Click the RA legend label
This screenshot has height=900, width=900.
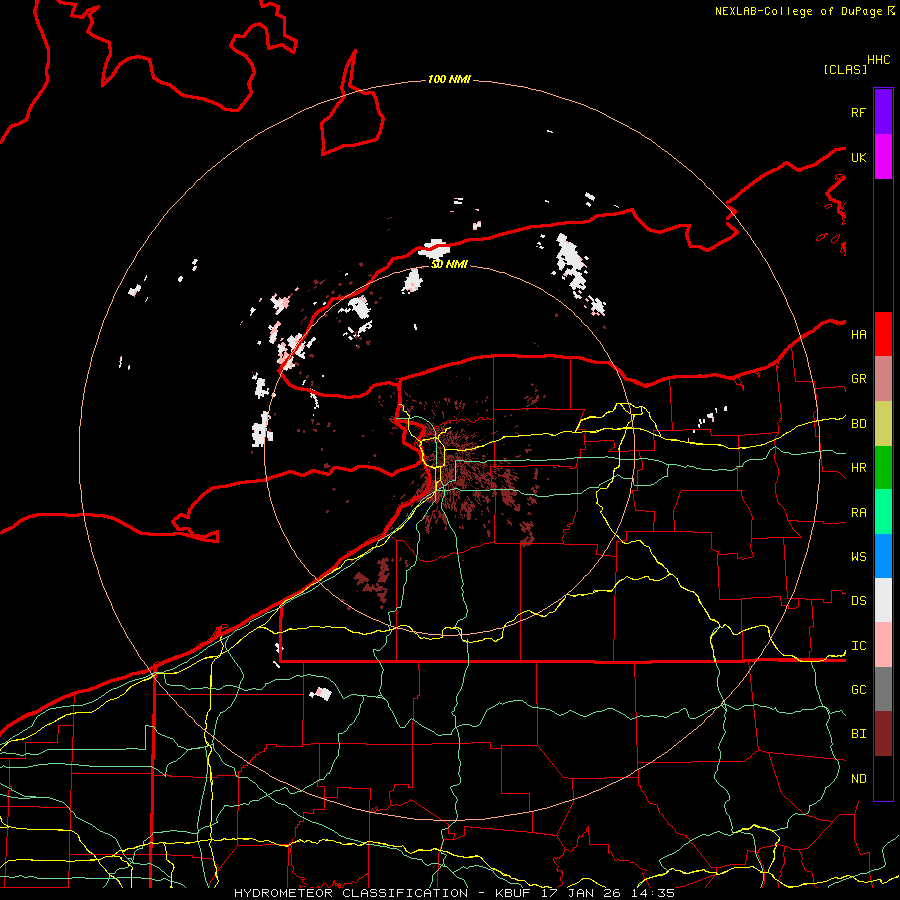click(x=858, y=513)
